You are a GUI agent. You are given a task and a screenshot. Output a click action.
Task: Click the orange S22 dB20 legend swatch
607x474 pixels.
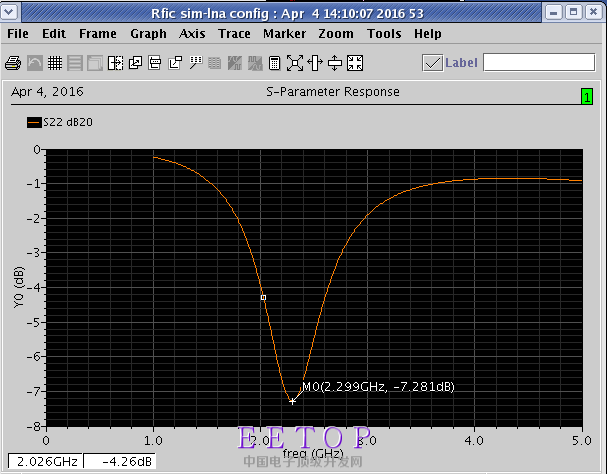pyautogui.click(x=34, y=122)
